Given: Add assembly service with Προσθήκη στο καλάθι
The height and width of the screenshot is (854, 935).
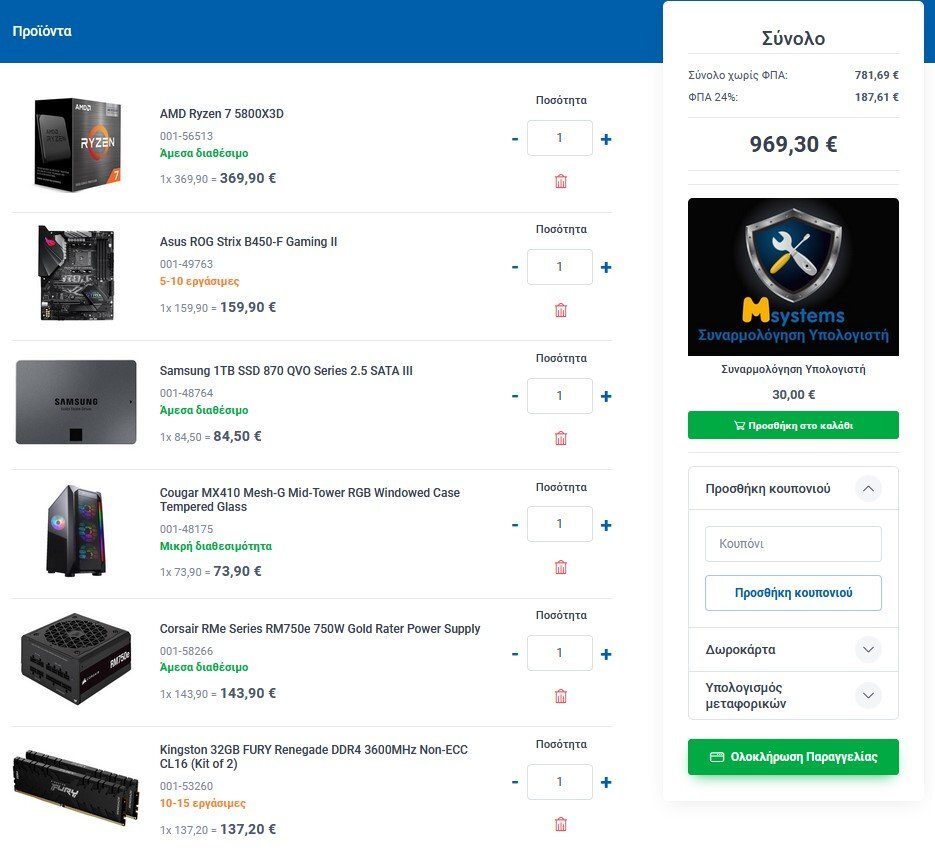Looking at the screenshot, I should [x=793, y=425].
